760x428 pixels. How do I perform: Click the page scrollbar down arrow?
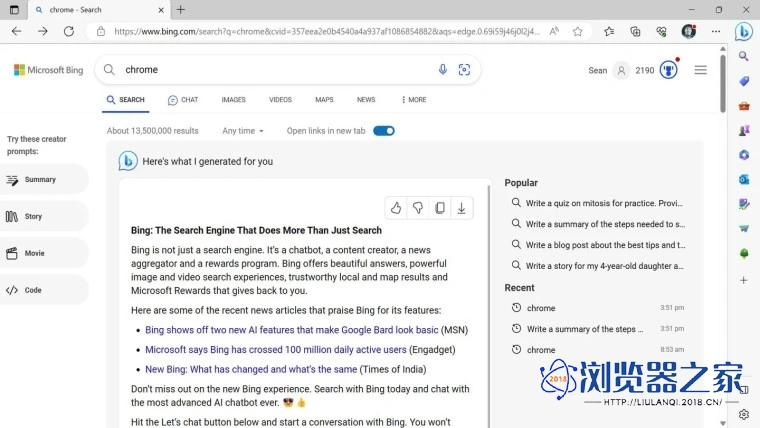pyautogui.click(x=723, y=423)
